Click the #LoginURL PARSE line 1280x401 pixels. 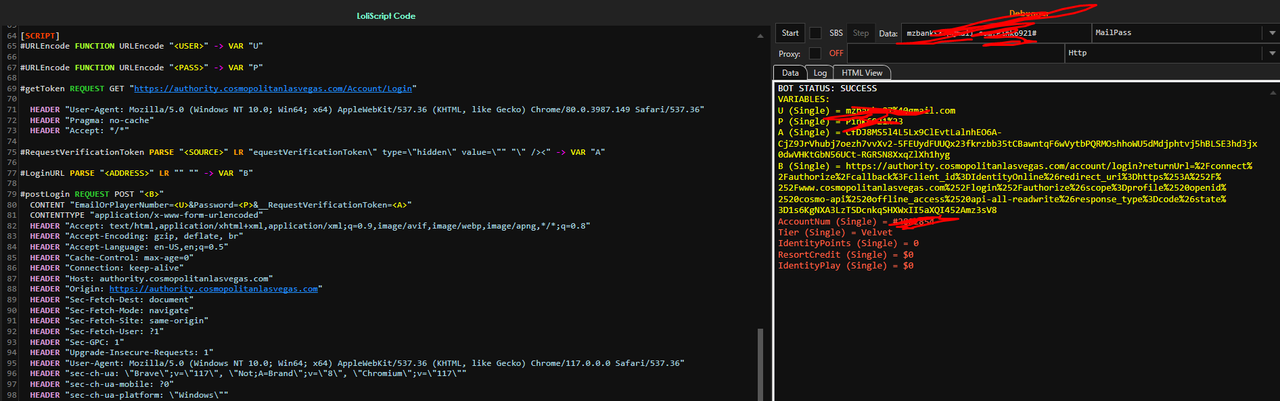(x=134, y=172)
